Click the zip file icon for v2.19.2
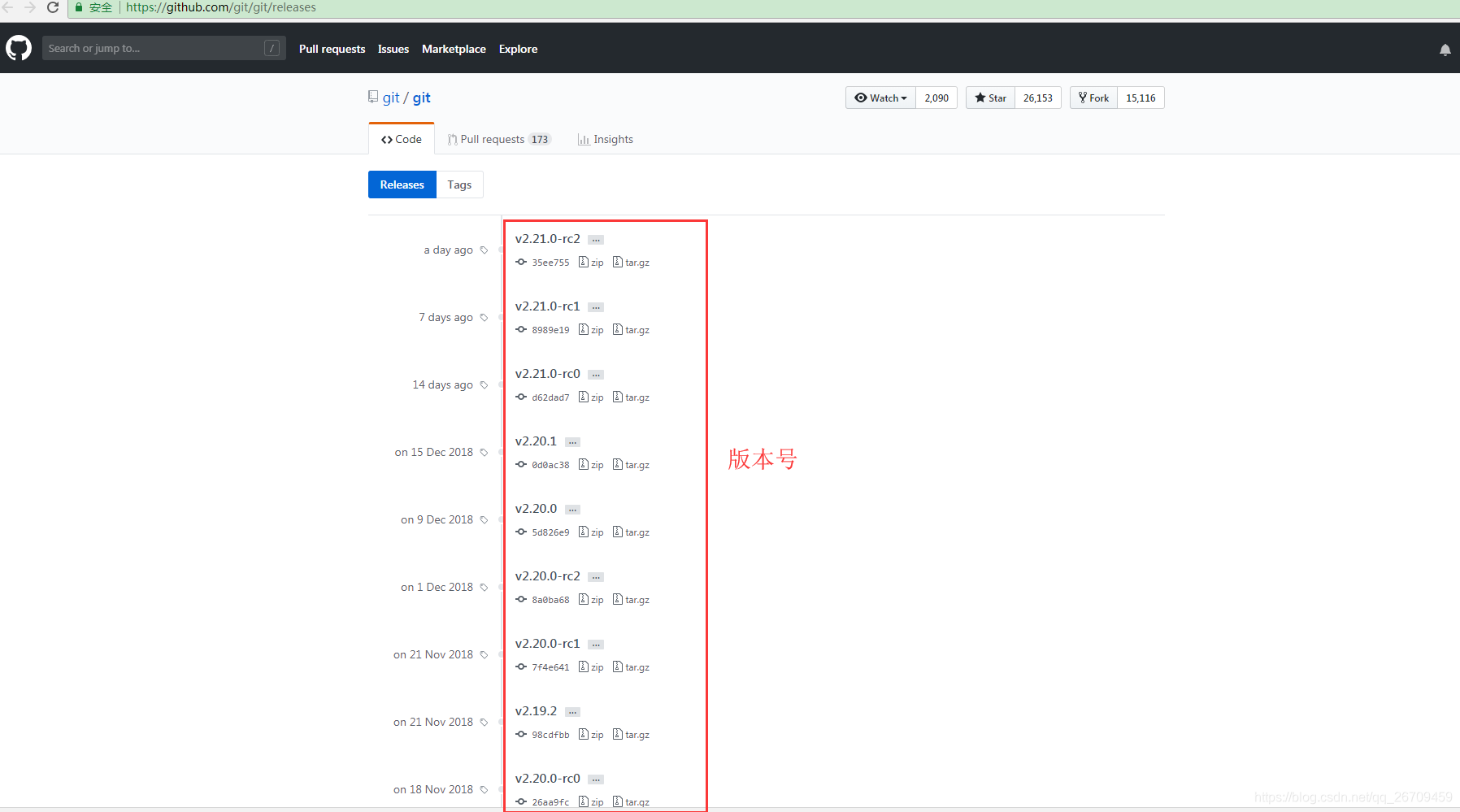 point(583,734)
